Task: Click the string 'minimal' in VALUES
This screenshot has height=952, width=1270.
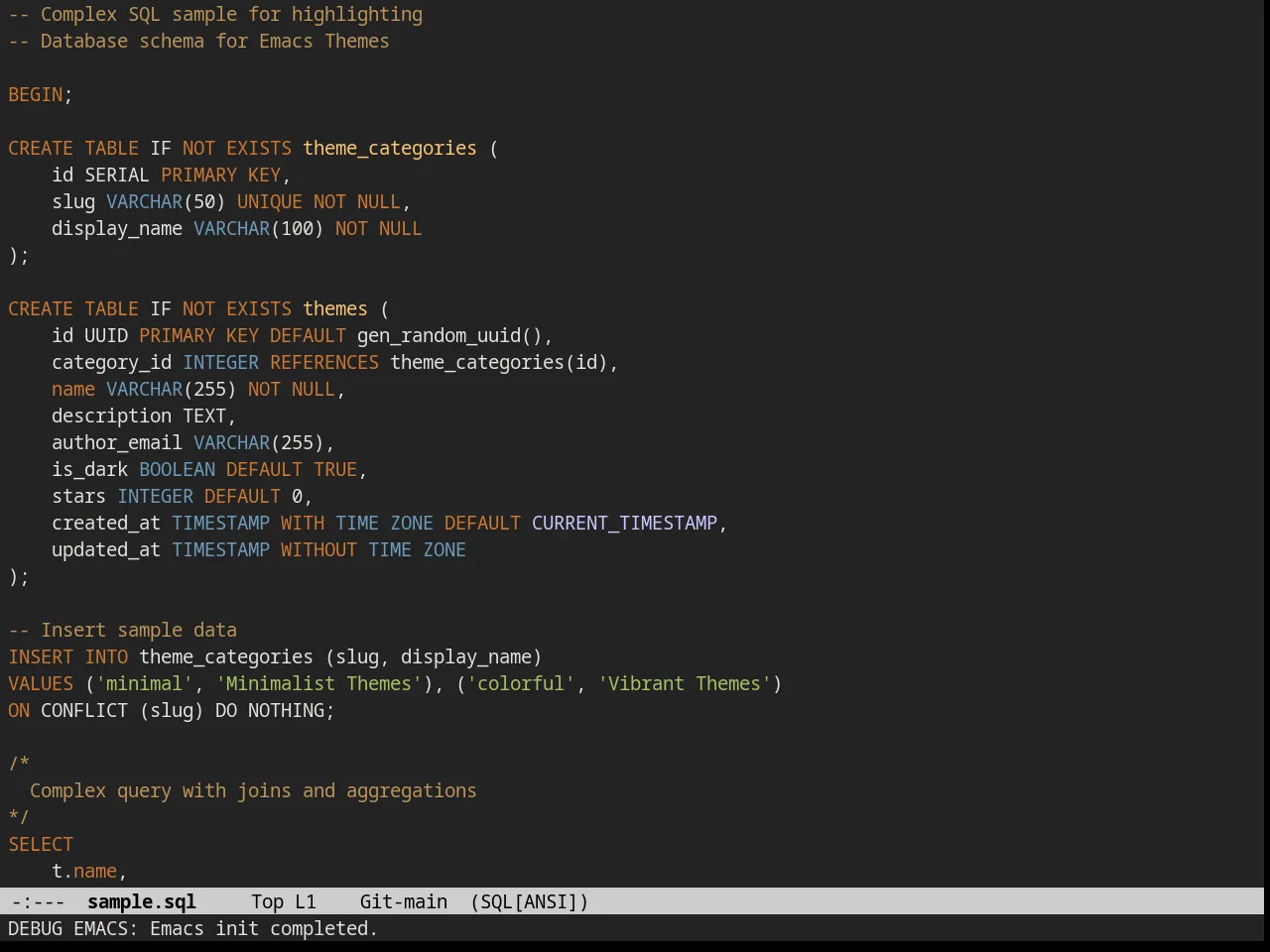Action: (145, 683)
